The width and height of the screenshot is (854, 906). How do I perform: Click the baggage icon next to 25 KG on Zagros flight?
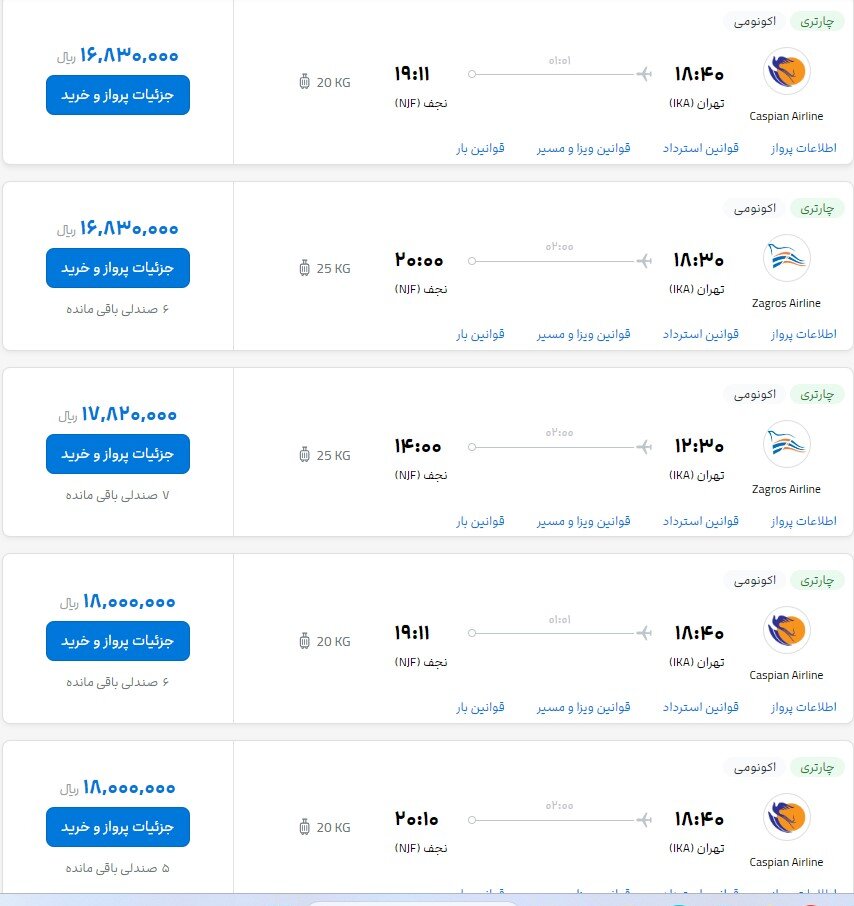point(303,268)
